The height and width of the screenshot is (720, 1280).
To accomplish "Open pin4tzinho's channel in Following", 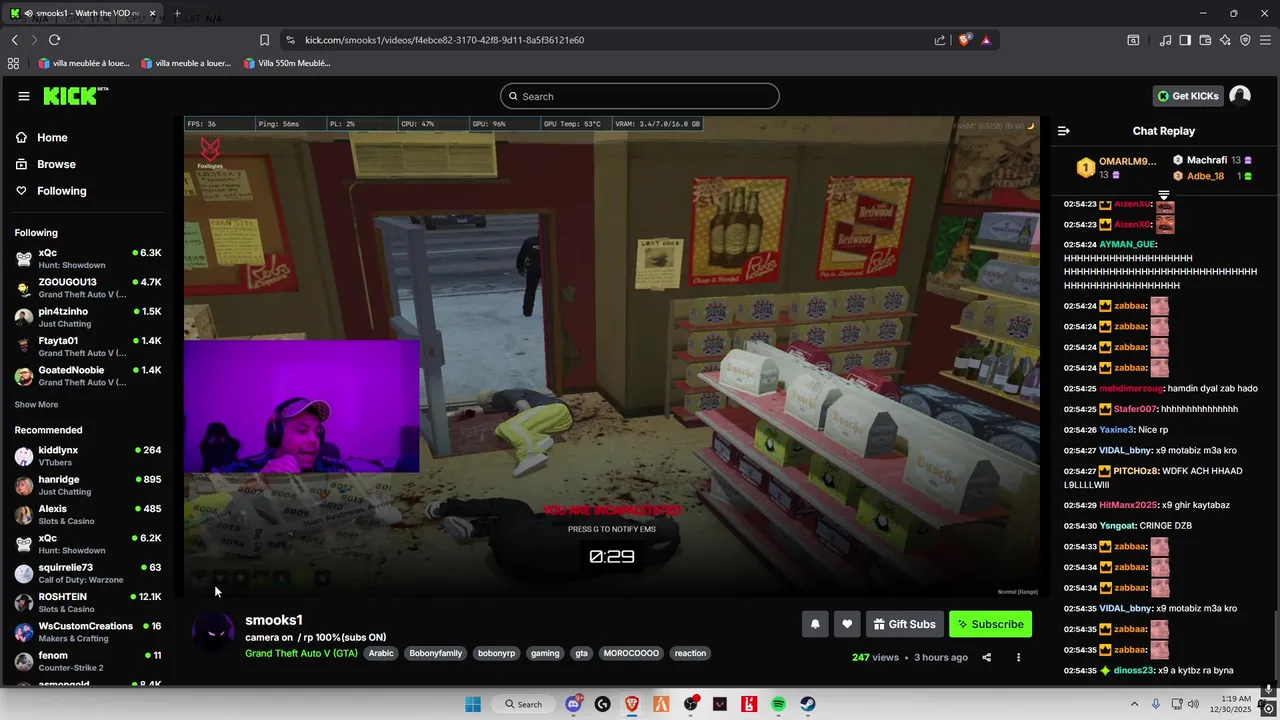I will click(x=88, y=317).
